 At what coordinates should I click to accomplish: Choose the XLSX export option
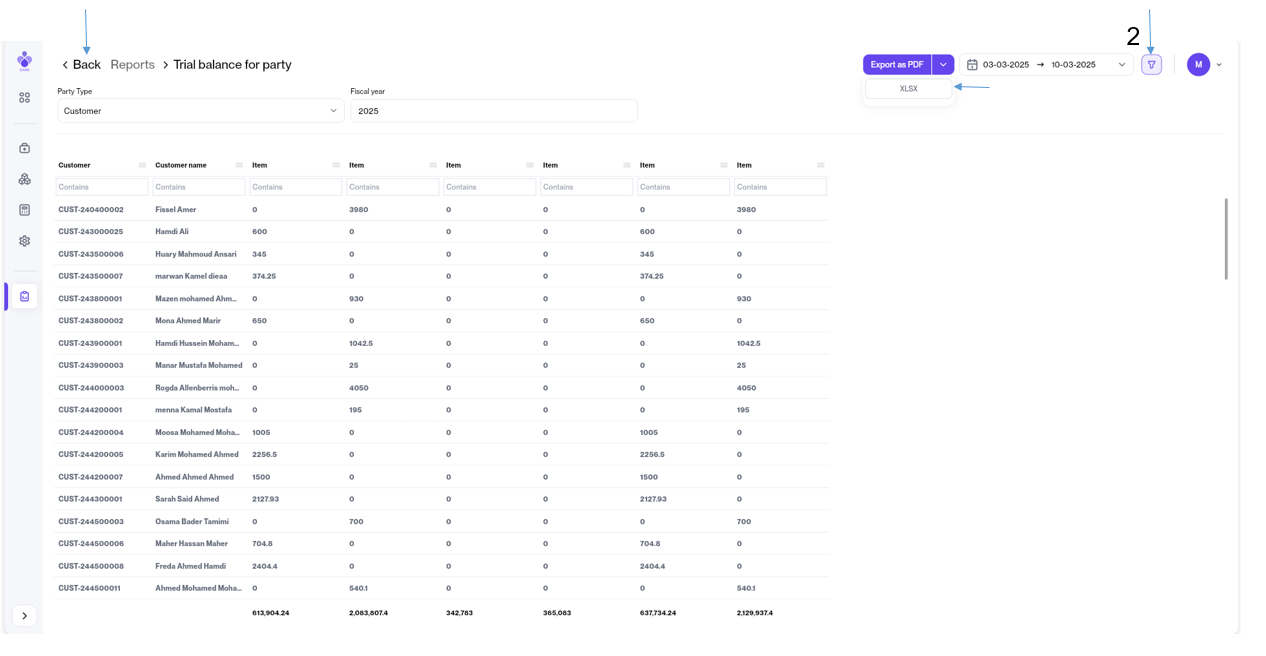[908, 89]
